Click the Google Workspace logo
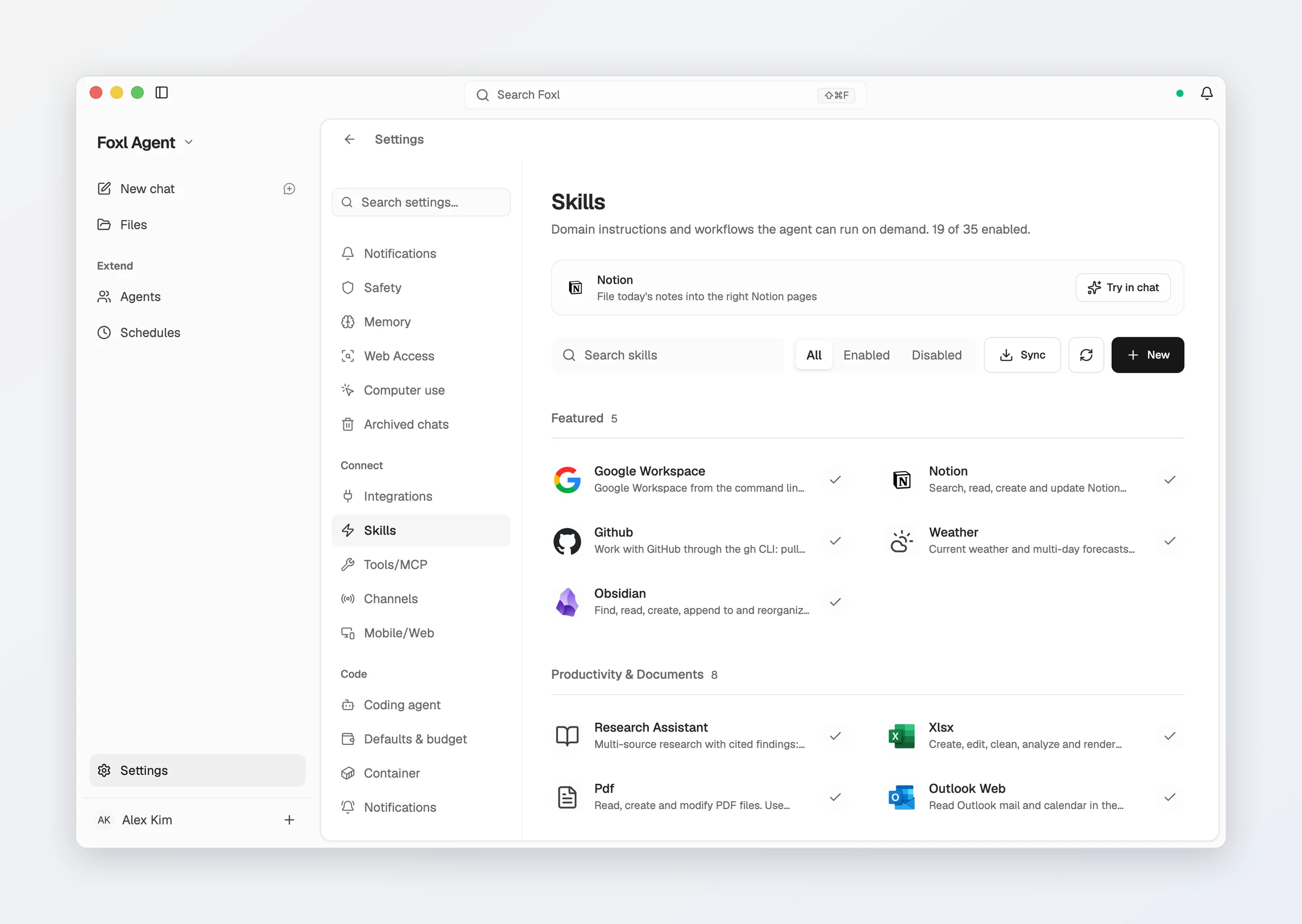 pos(567,480)
